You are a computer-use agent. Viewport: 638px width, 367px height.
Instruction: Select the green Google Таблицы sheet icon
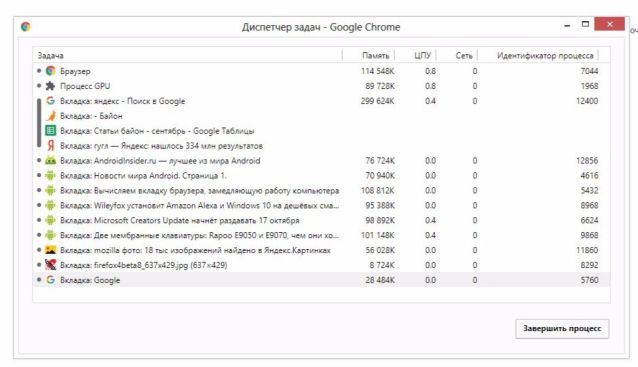(50, 131)
